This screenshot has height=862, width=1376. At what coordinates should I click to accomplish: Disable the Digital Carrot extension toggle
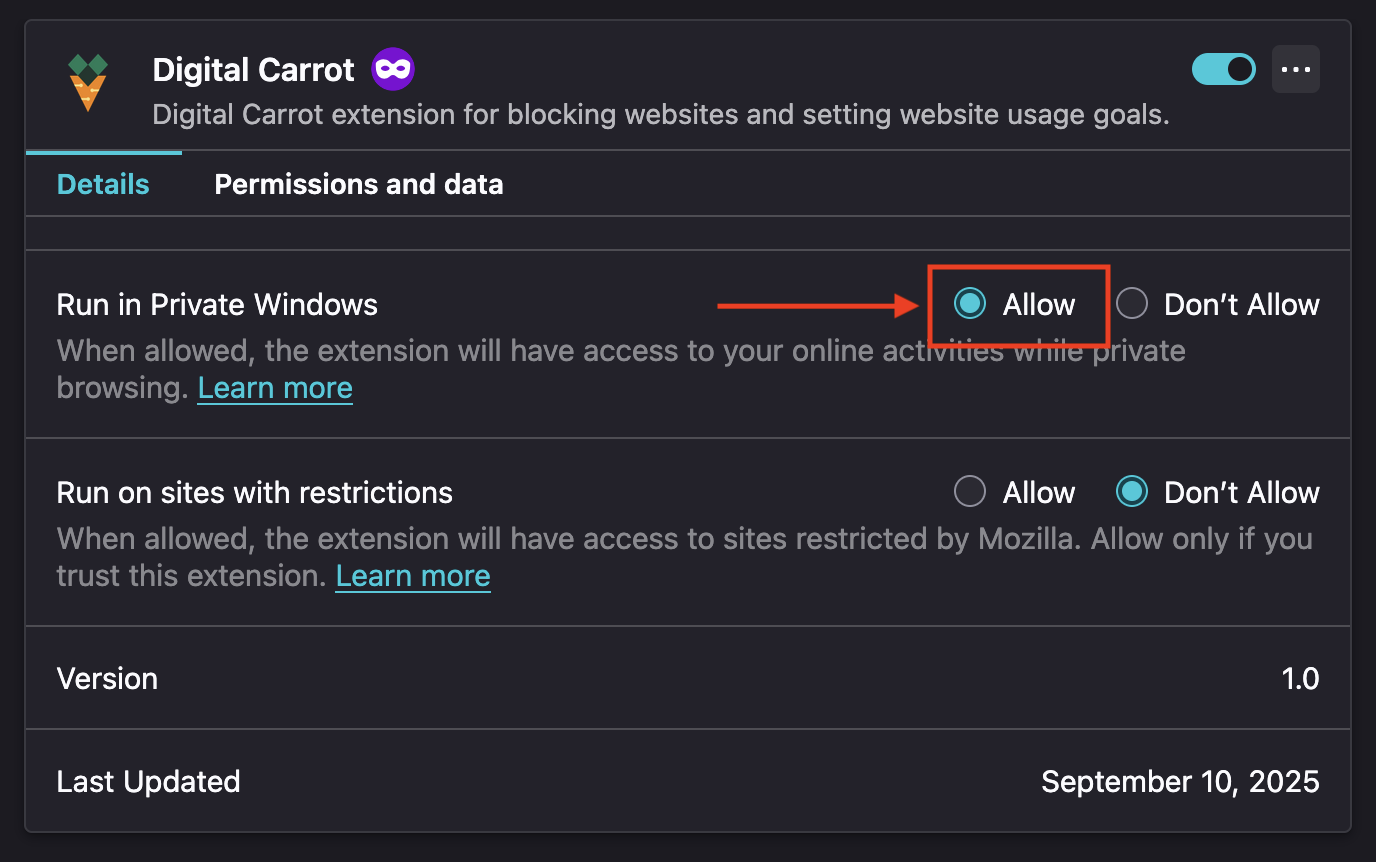tap(1224, 69)
